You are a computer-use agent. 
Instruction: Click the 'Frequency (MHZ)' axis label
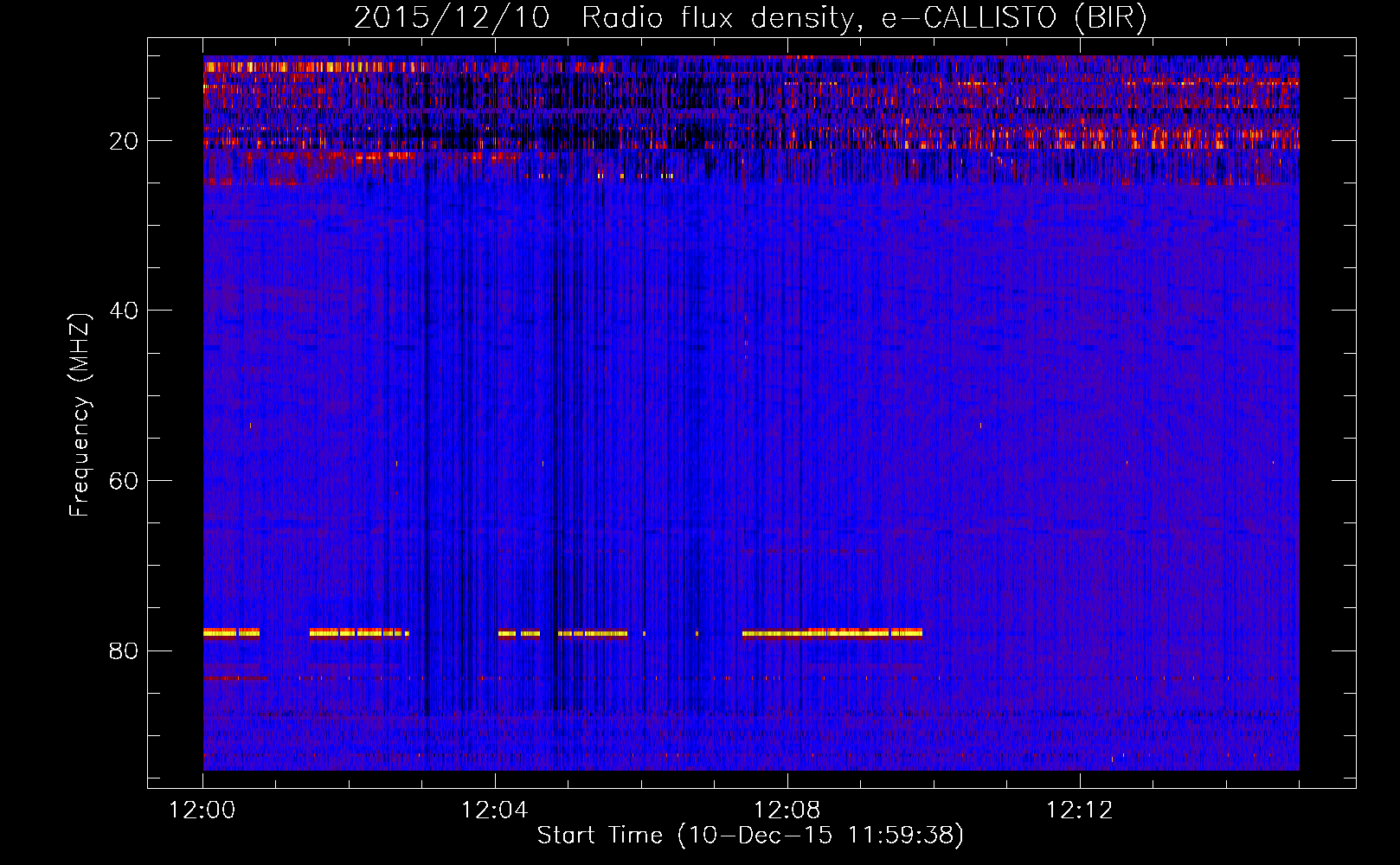(x=80, y=415)
